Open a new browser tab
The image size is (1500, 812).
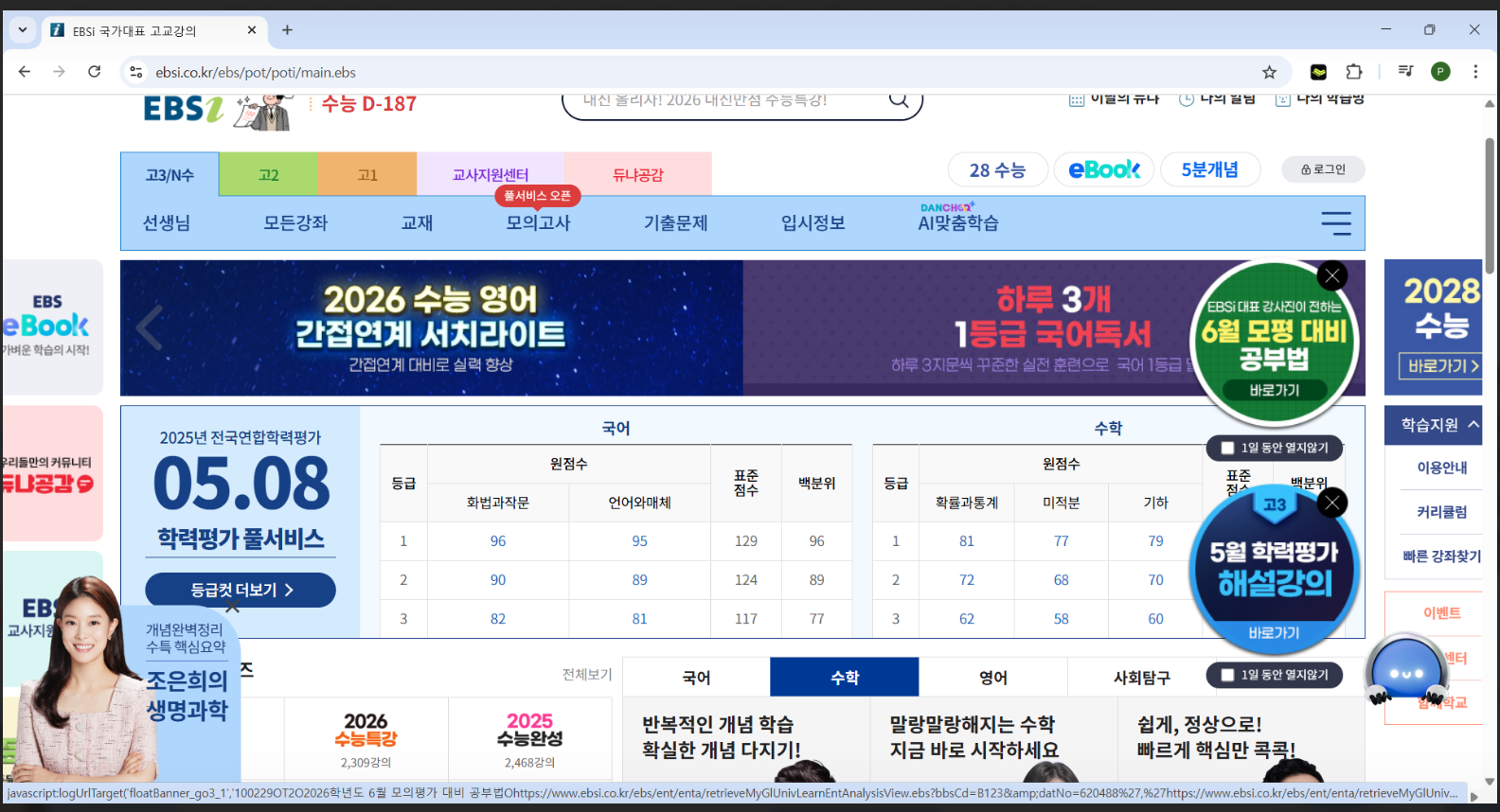[287, 30]
